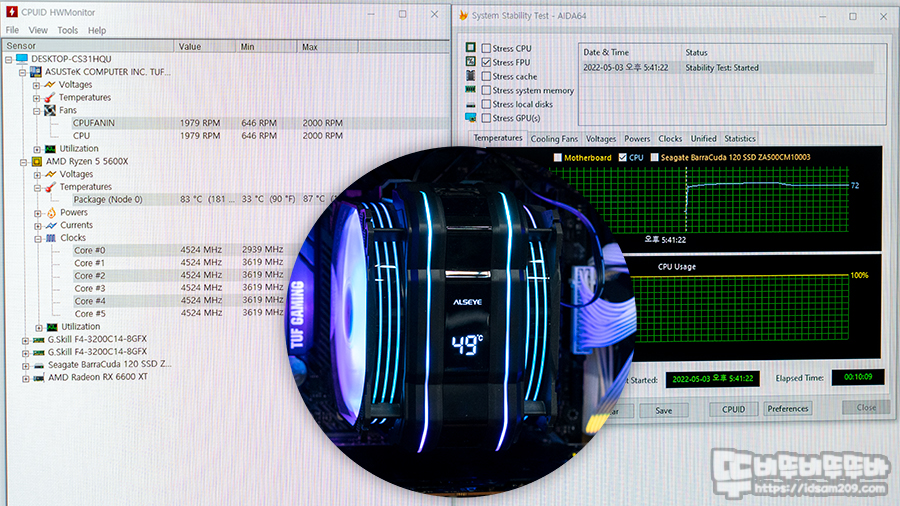Click the ASUSTeK motherboard icon

point(36,72)
